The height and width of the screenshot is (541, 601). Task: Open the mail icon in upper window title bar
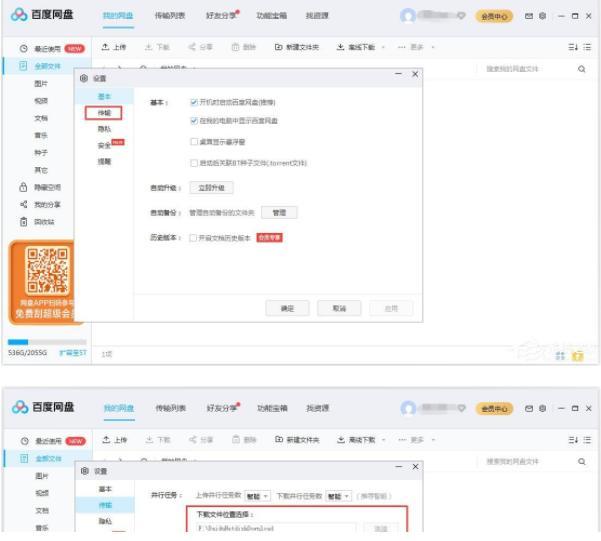pos(529,16)
